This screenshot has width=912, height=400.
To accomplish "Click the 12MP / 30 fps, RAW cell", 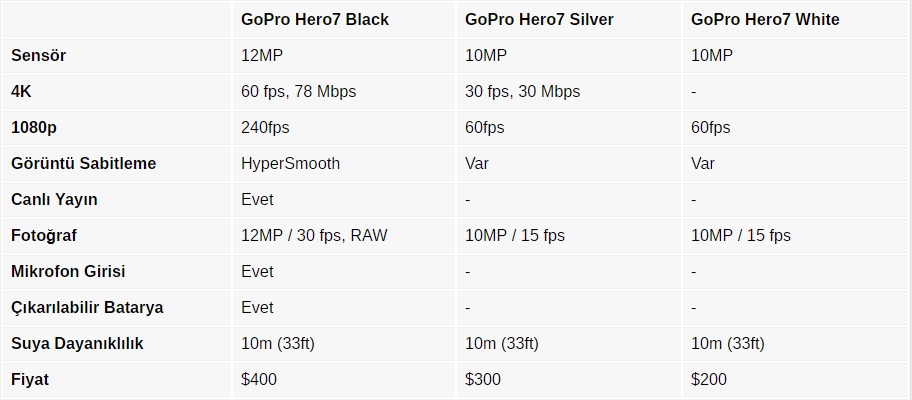I will point(344,236).
